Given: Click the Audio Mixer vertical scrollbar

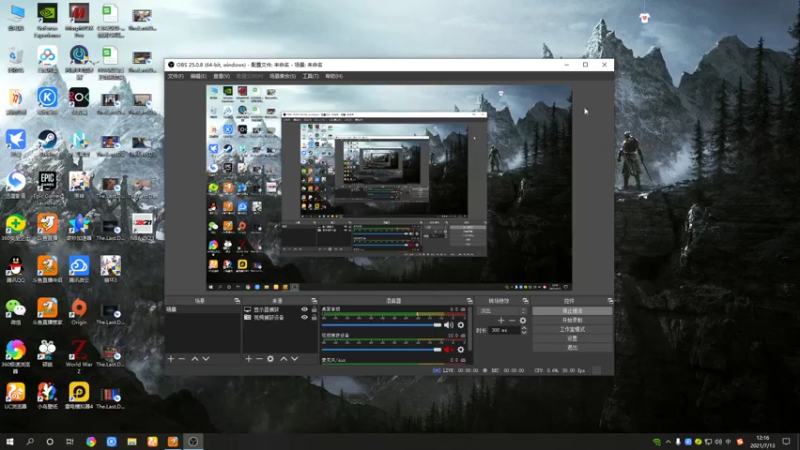Looking at the screenshot, I should tap(469, 329).
